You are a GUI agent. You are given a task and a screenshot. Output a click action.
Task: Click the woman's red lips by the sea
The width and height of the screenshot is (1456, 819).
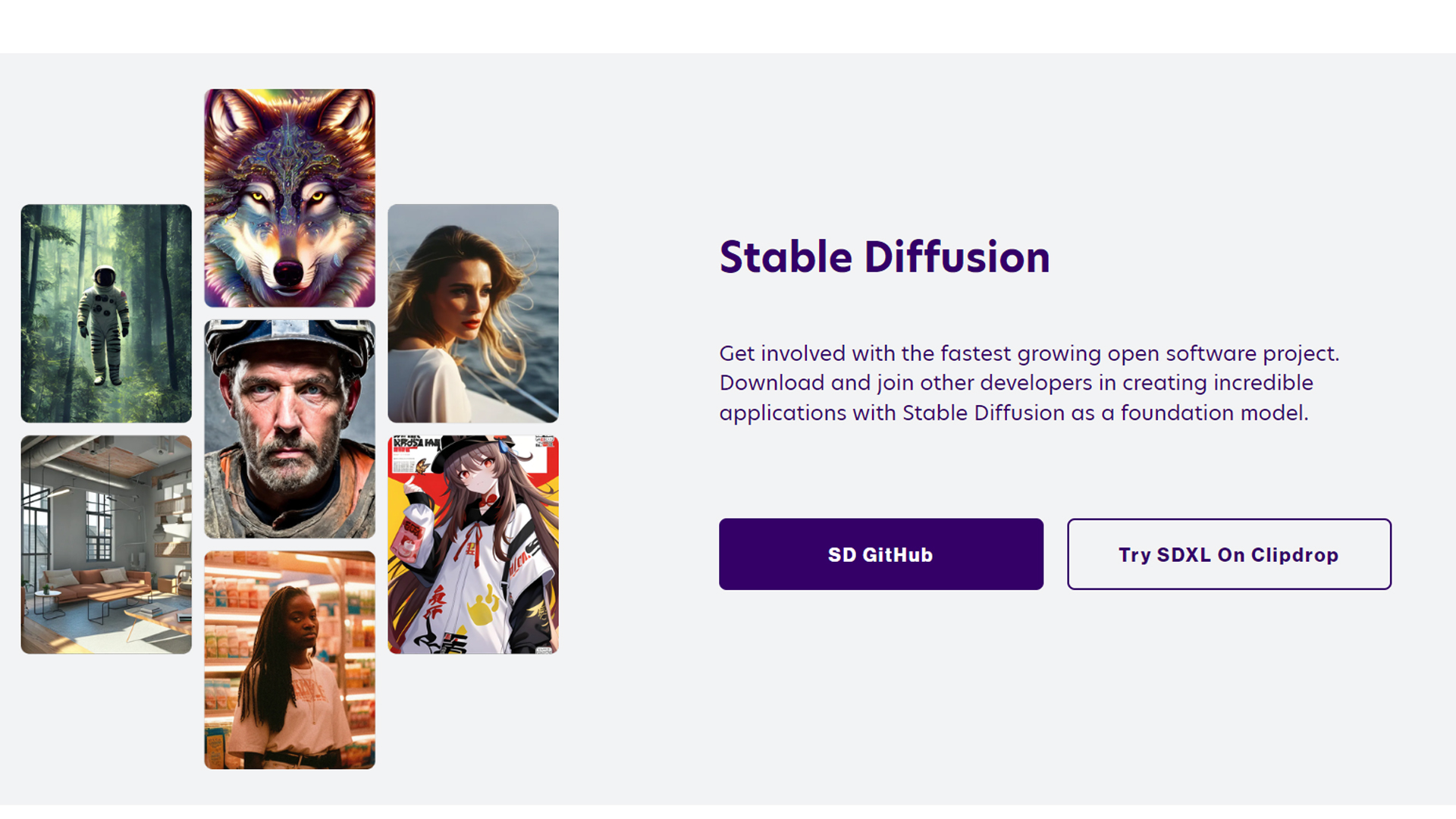click(x=470, y=324)
